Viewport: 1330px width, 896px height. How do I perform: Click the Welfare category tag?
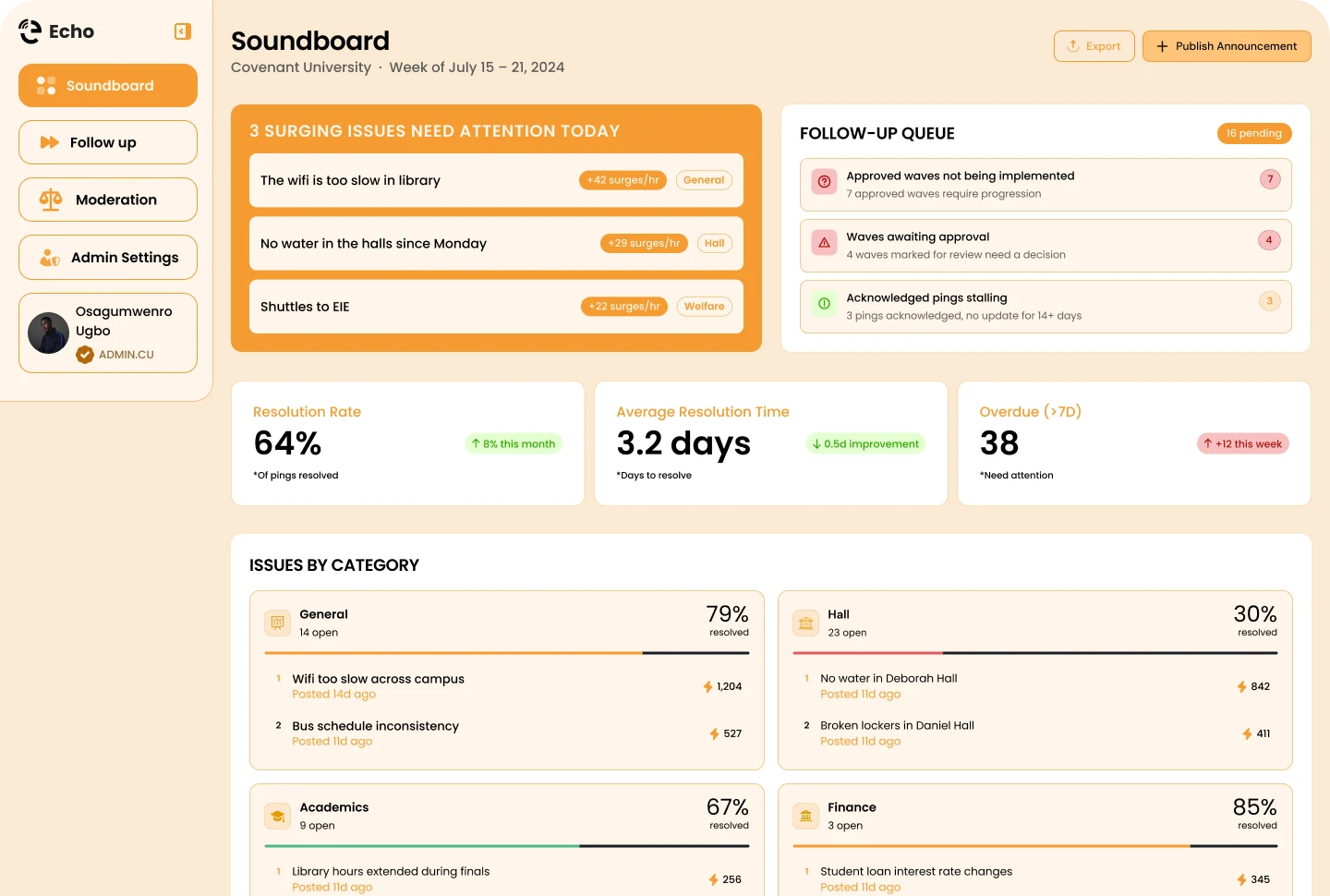[705, 307]
